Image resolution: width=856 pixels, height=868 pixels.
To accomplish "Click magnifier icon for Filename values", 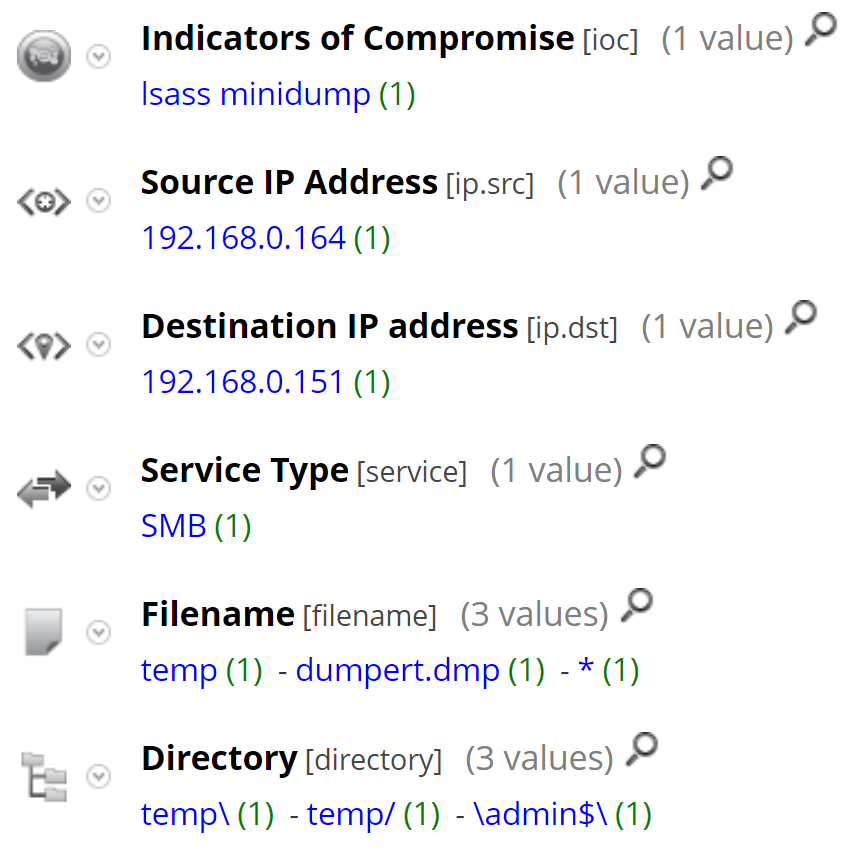I will point(636,605).
